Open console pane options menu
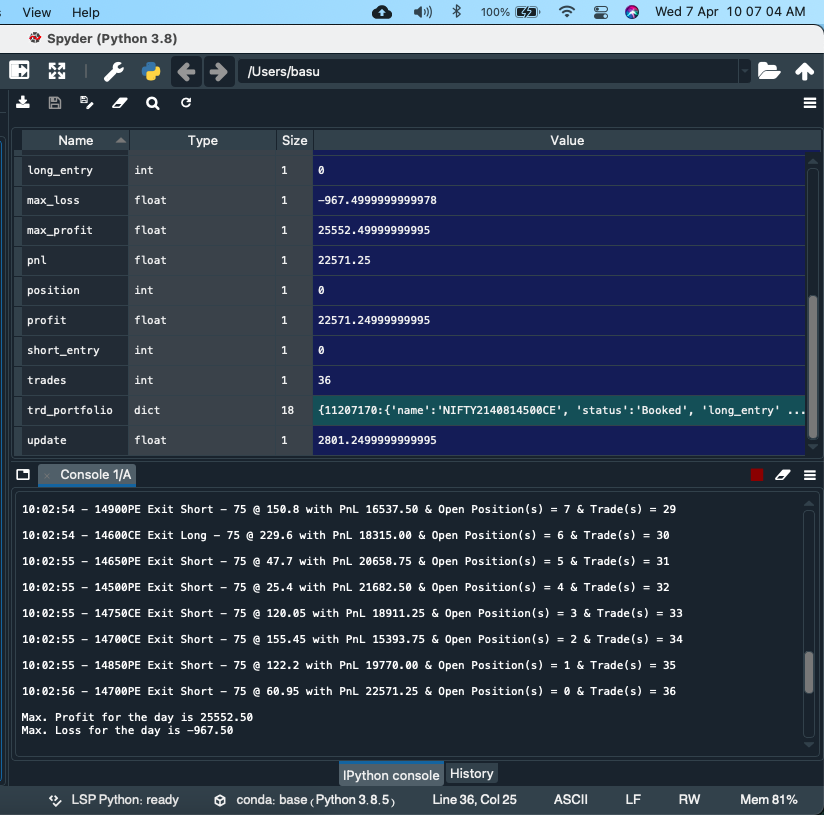Screen dimensions: 824x815 (x=810, y=475)
